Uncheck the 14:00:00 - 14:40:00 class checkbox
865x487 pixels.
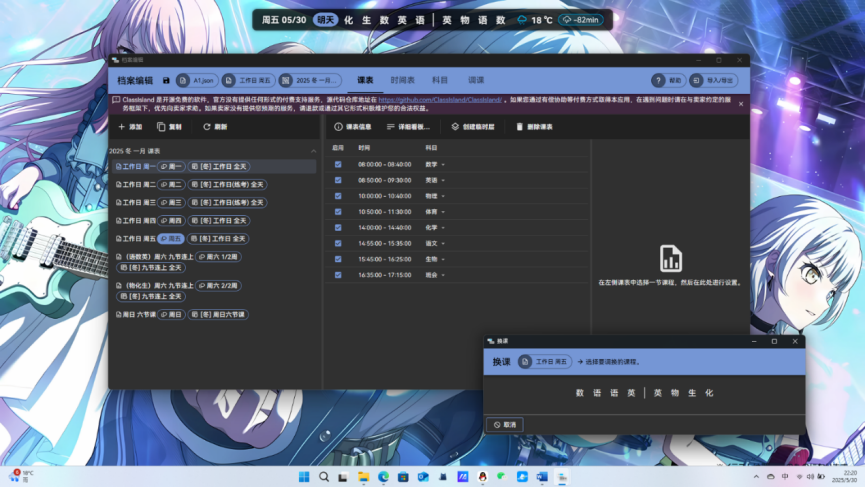pyautogui.click(x=338, y=227)
